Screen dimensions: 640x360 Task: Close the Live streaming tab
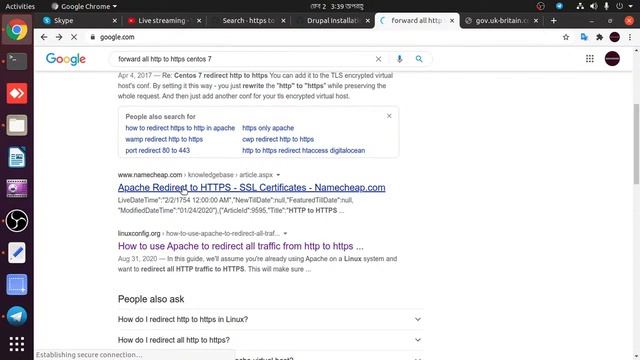pyautogui.click(x=199, y=20)
